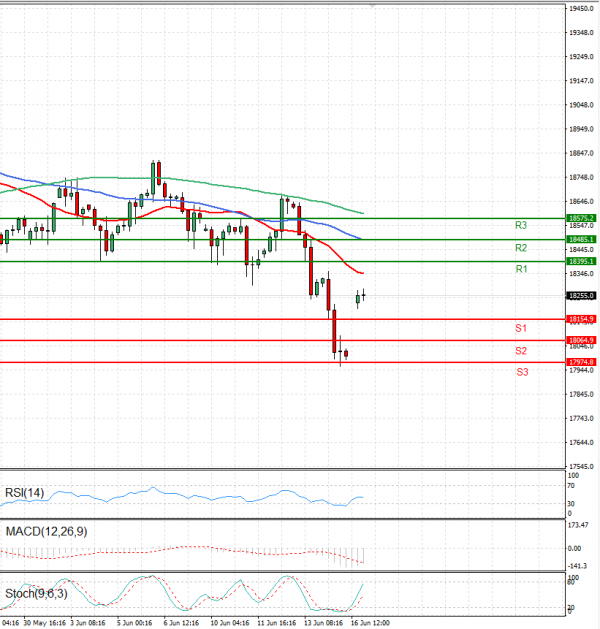This screenshot has height=629, width=600.
Task: Click the R2 resistance label
Action: pos(521,248)
